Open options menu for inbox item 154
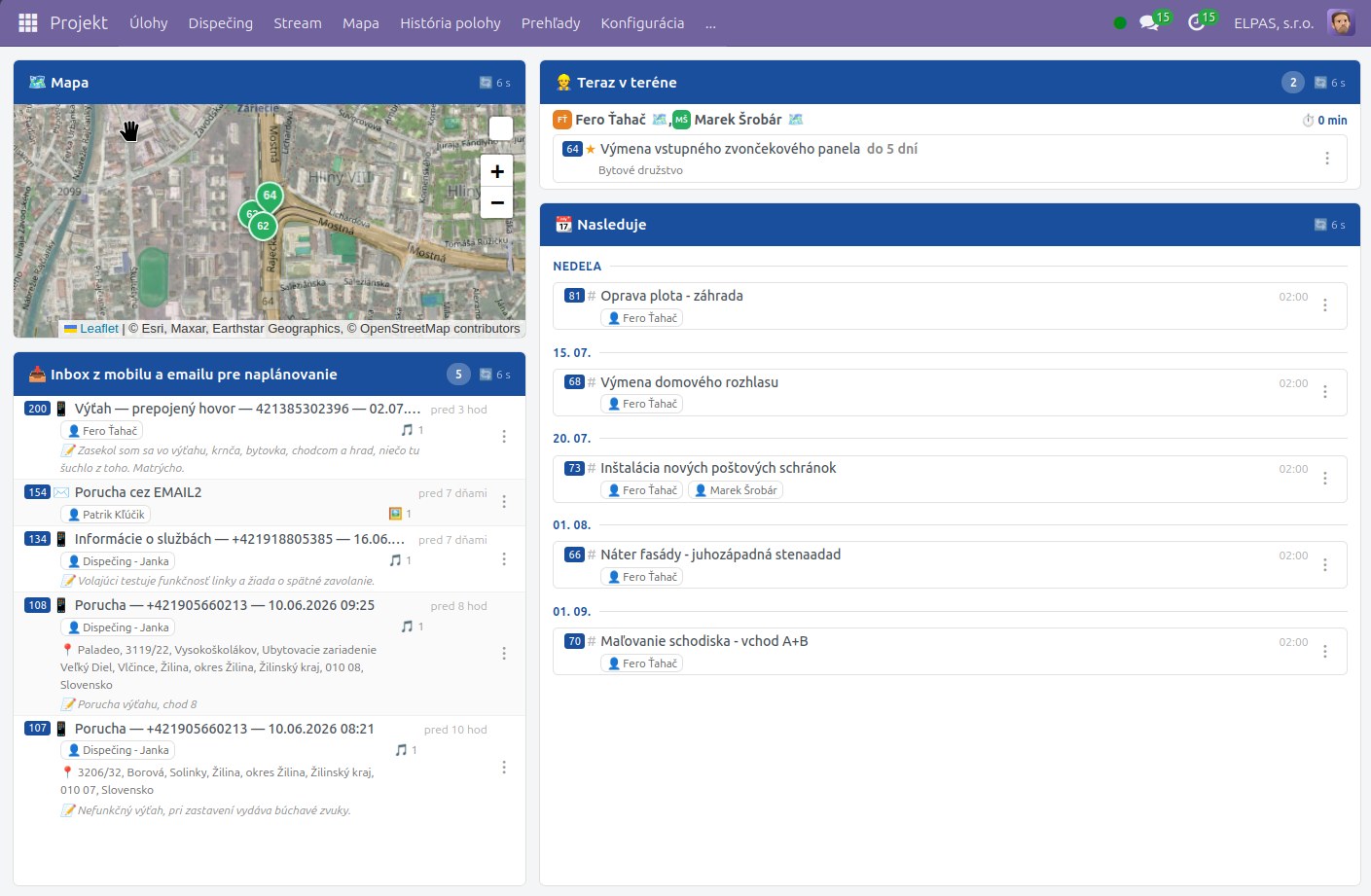 pyautogui.click(x=504, y=501)
